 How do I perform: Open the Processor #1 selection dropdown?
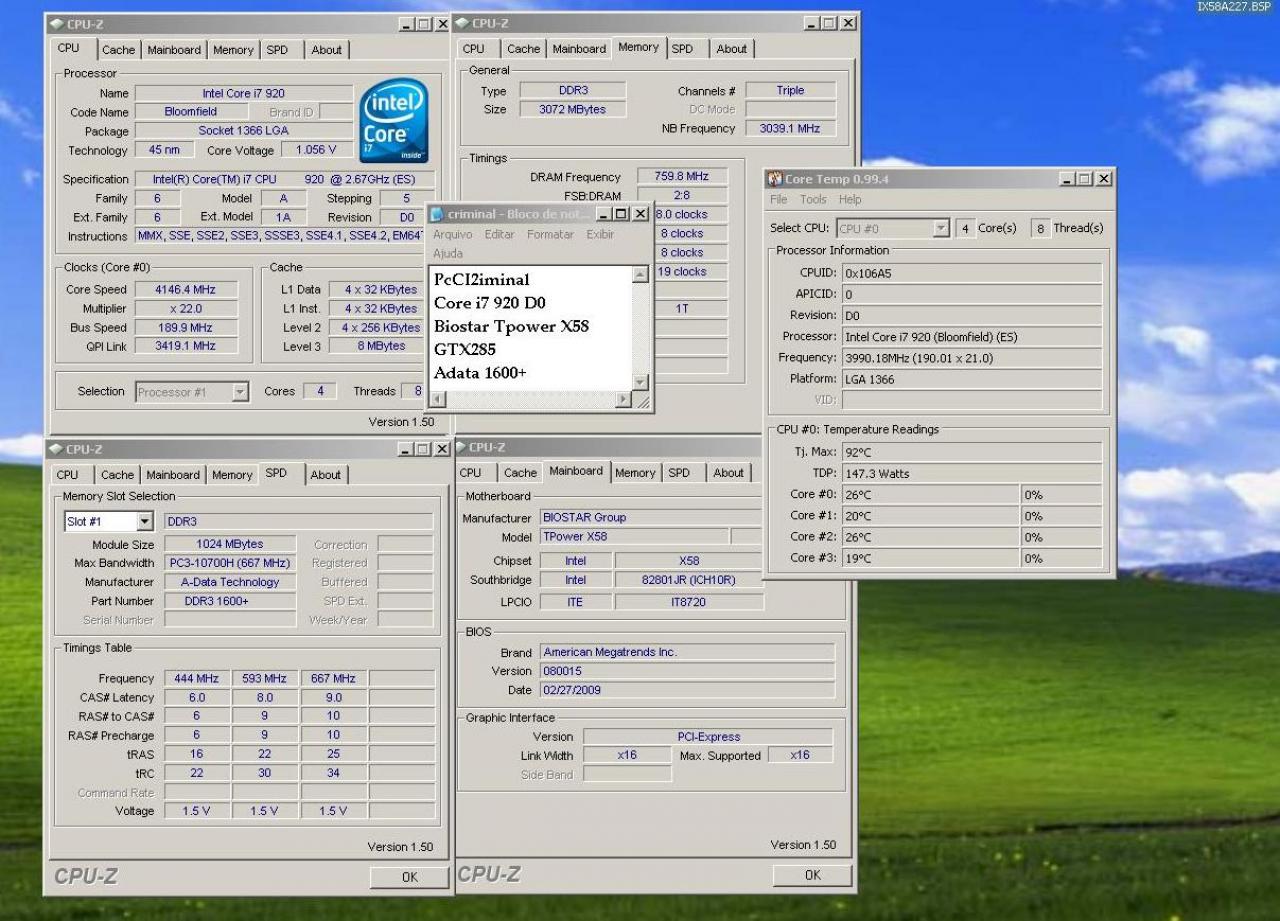[x=240, y=392]
